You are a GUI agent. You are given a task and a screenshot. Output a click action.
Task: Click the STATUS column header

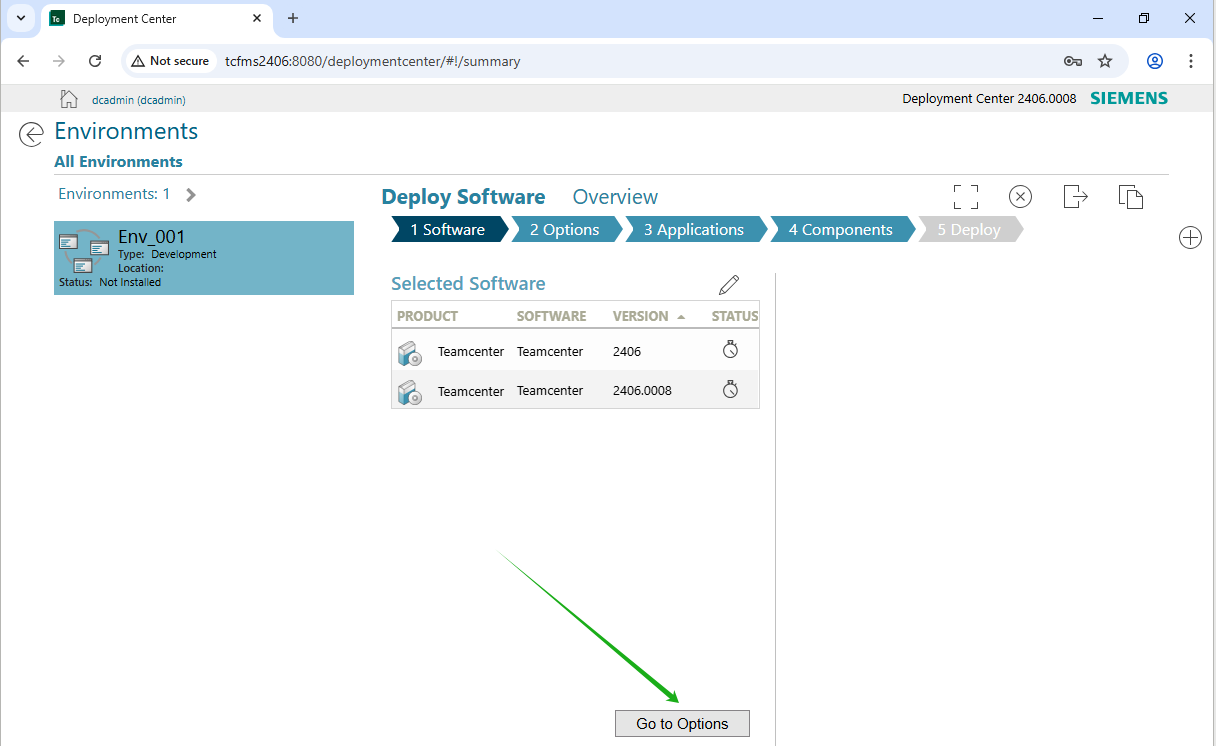tap(735, 316)
